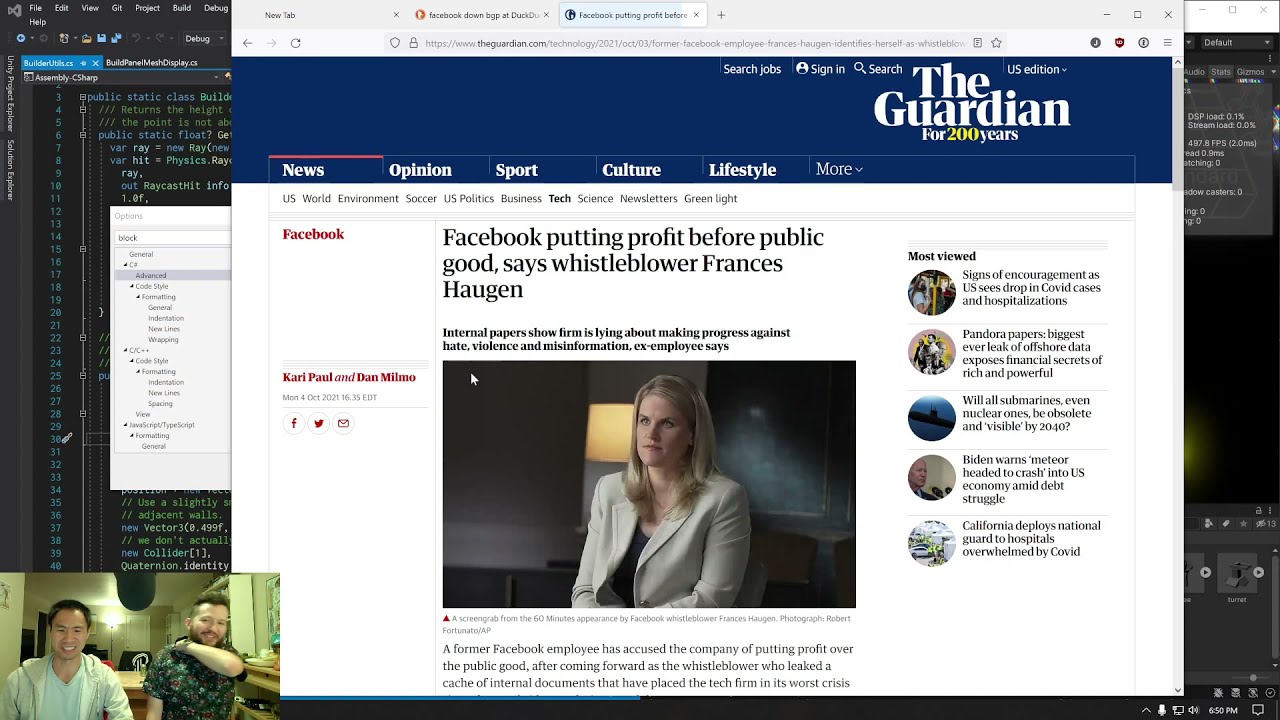This screenshot has height=720, width=1280.
Task: Click the red Facebook topic link
Action: pyautogui.click(x=313, y=234)
